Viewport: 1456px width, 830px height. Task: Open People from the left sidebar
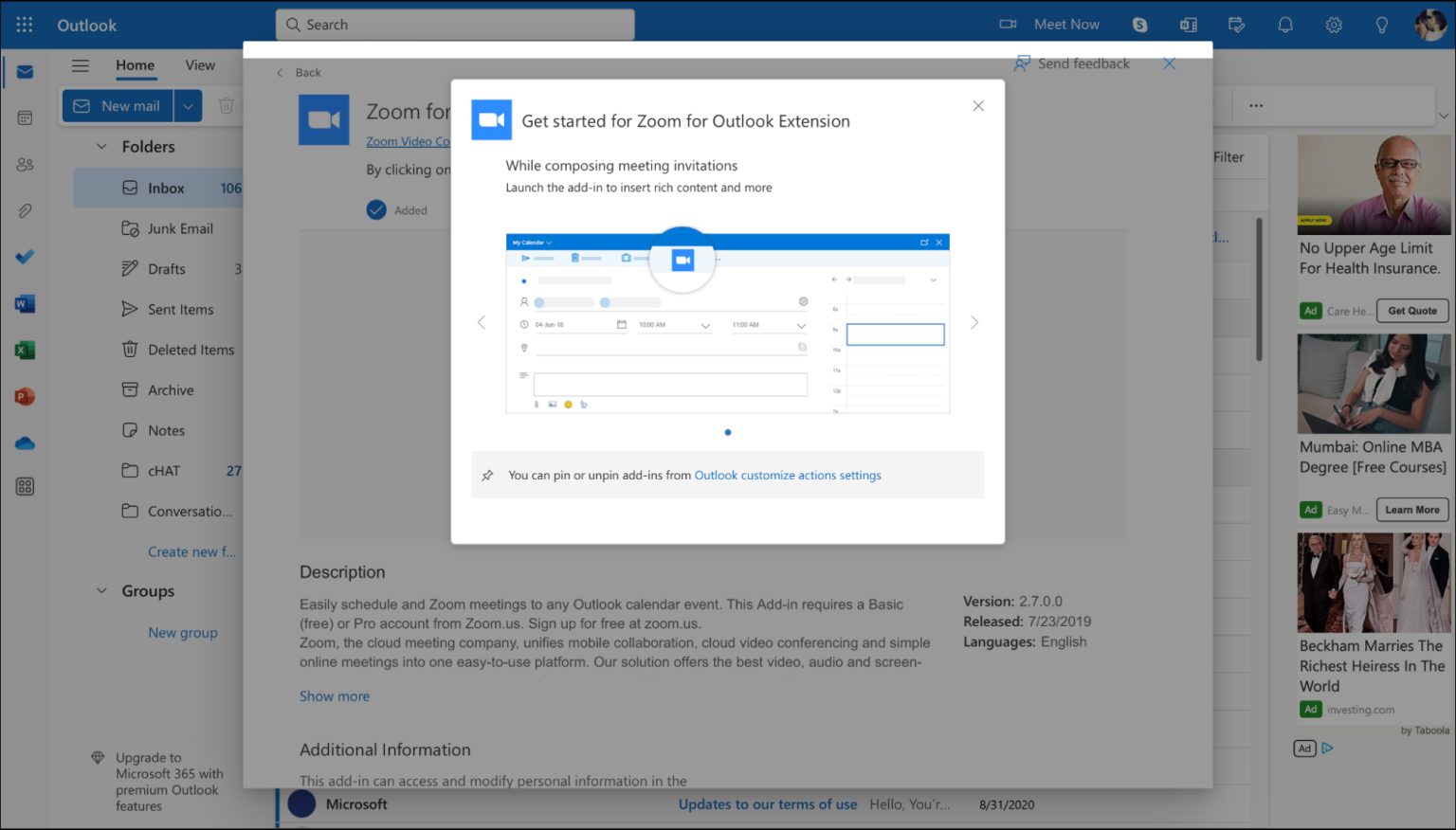[25, 164]
